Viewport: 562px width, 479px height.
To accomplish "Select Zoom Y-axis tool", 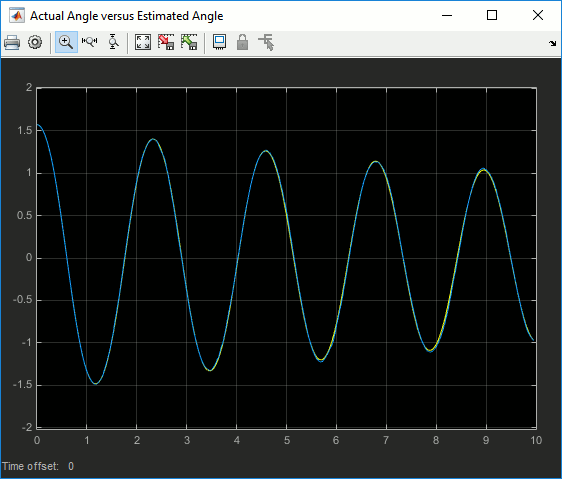I will coord(114,42).
